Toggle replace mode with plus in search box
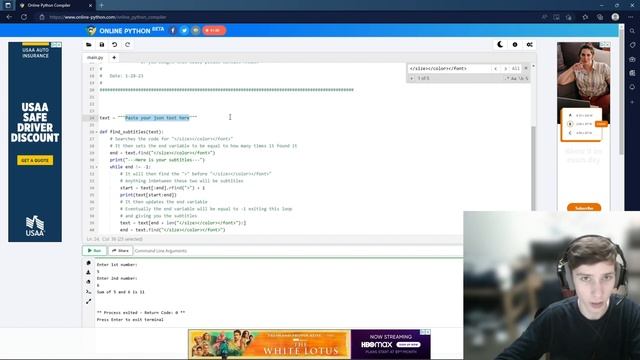 click(411, 78)
